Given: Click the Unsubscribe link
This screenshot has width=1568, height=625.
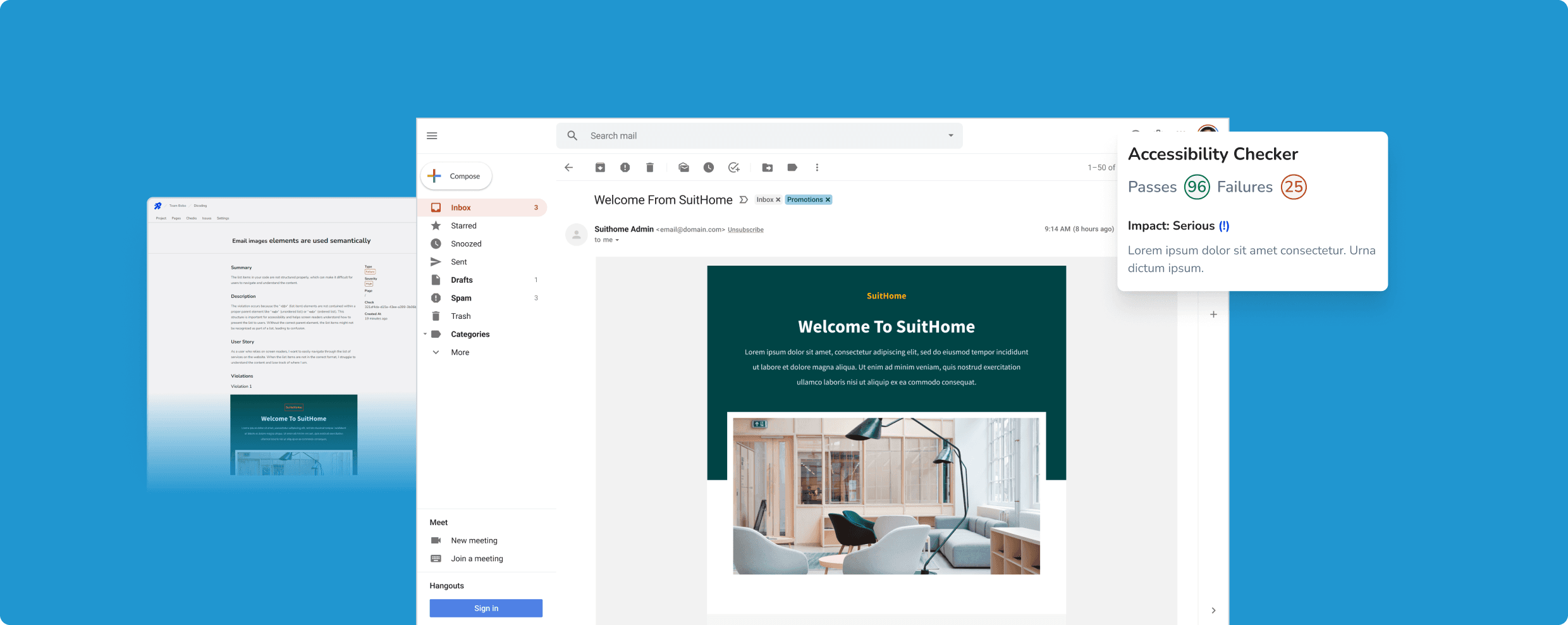Looking at the screenshot, I should (745, 230).
